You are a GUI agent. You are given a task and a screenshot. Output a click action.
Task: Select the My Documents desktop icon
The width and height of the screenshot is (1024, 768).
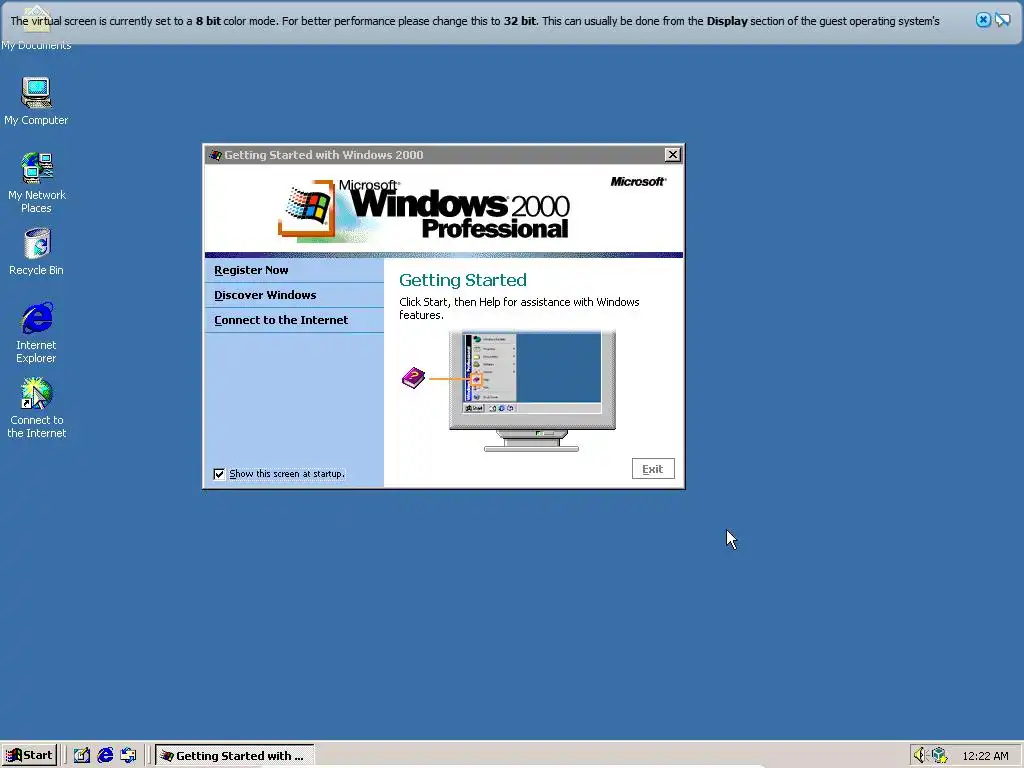[x=36, y=29]
